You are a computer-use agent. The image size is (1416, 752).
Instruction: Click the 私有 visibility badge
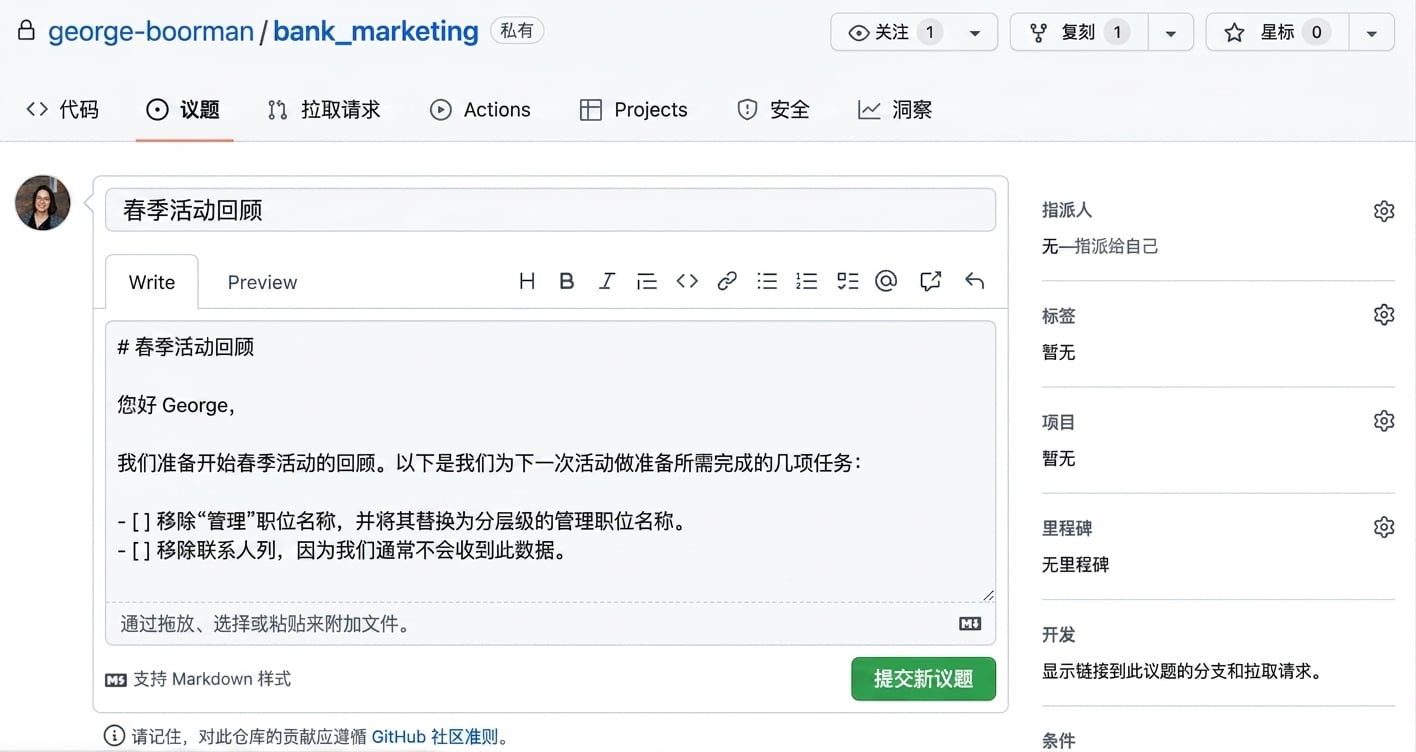[x=517, y=31]
